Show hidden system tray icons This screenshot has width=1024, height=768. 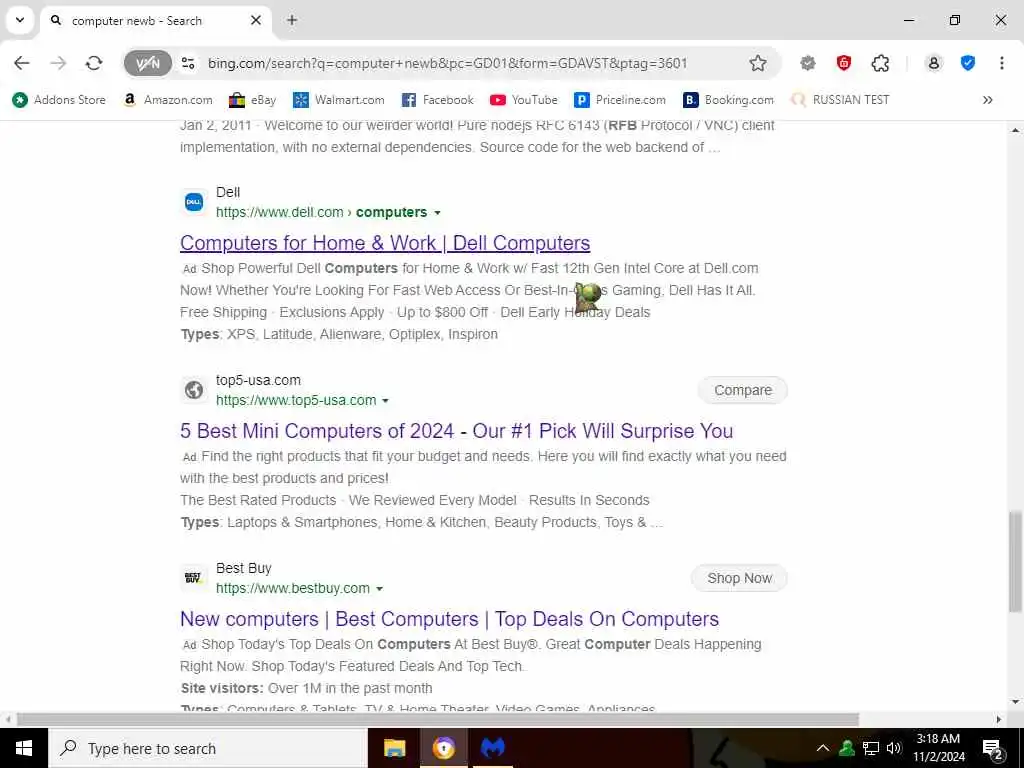[x=823, y=748]
